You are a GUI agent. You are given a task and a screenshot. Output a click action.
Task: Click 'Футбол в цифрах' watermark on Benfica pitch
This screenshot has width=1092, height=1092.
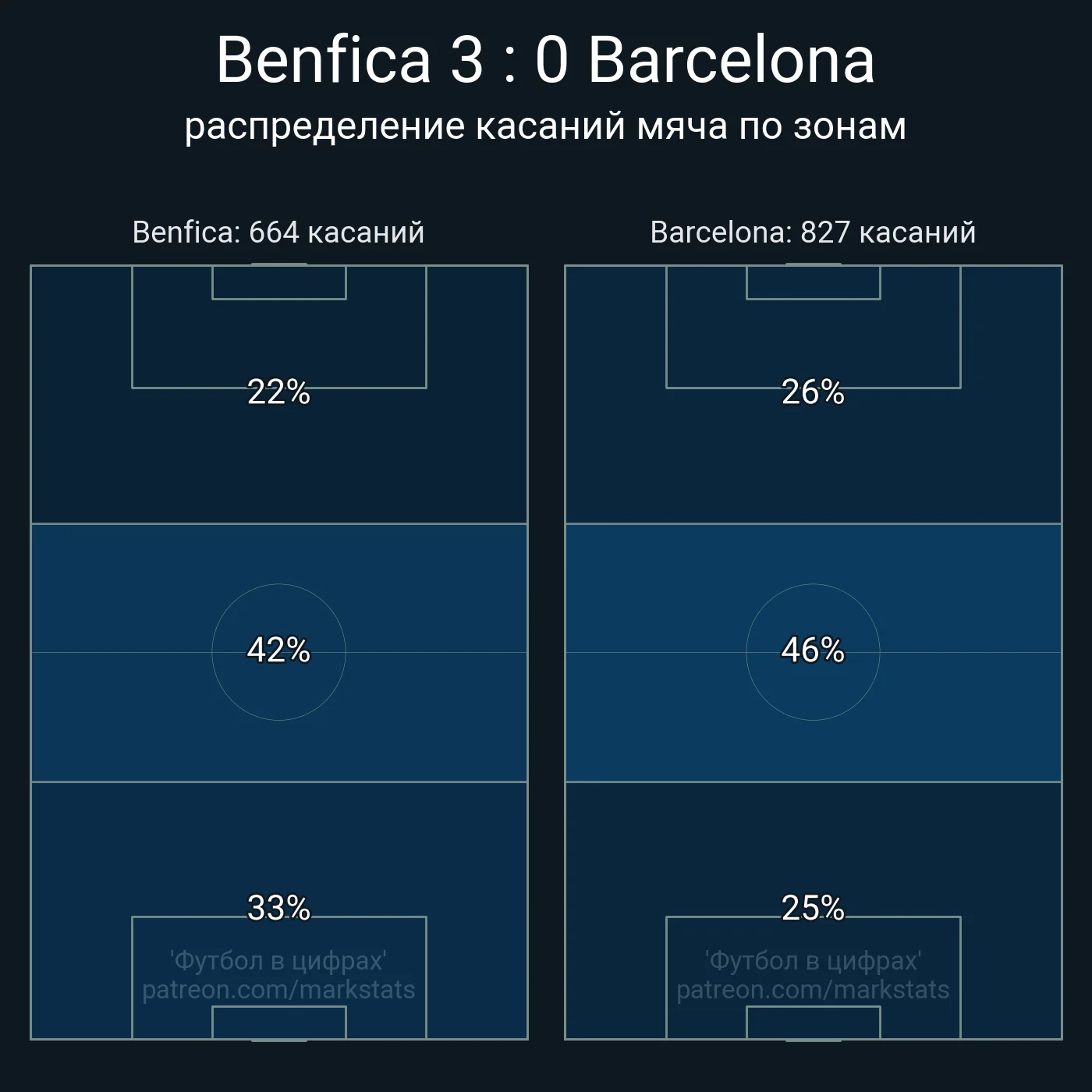[x=278, y=961]
